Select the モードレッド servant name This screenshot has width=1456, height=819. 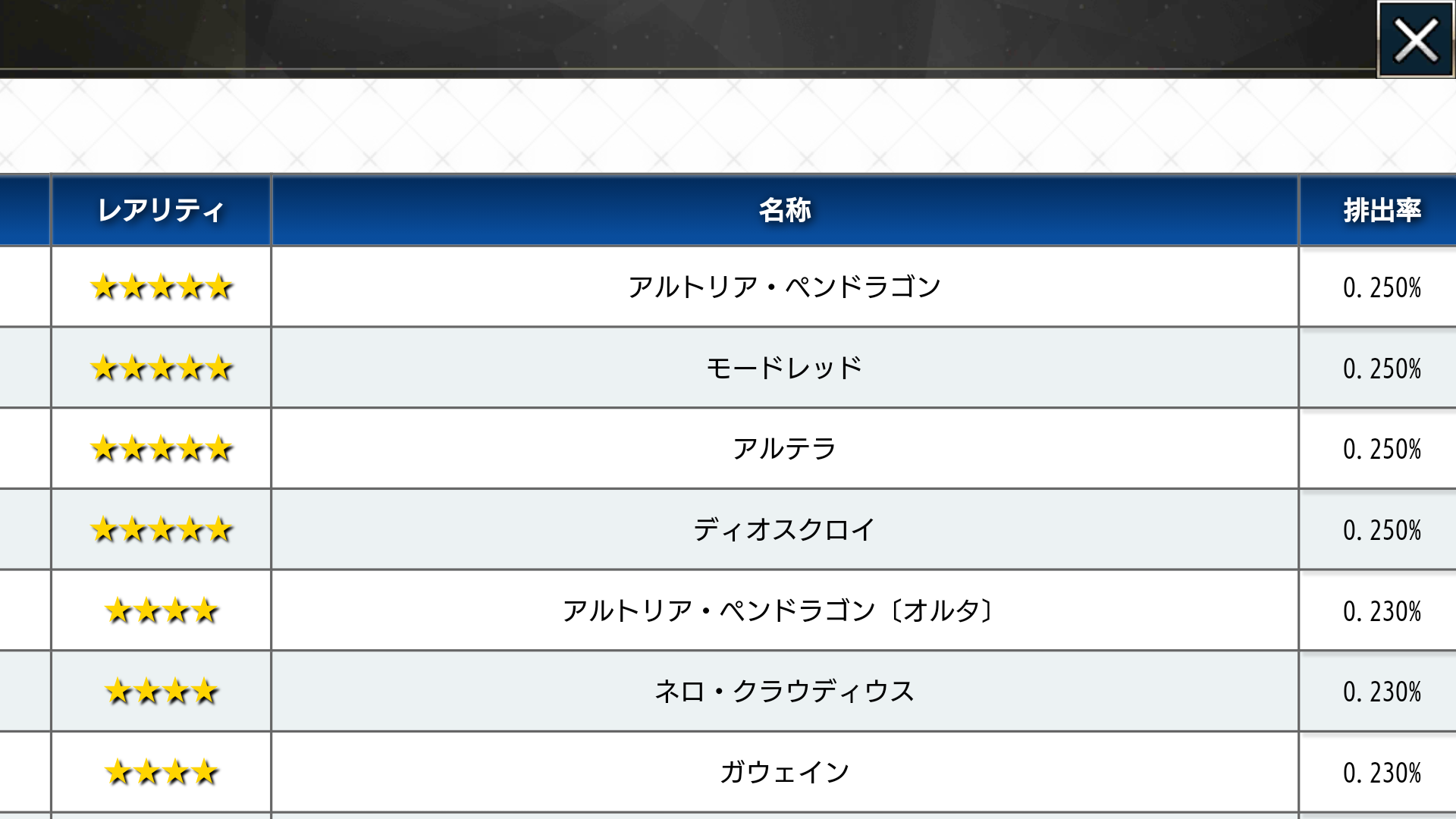click(785, 369)
